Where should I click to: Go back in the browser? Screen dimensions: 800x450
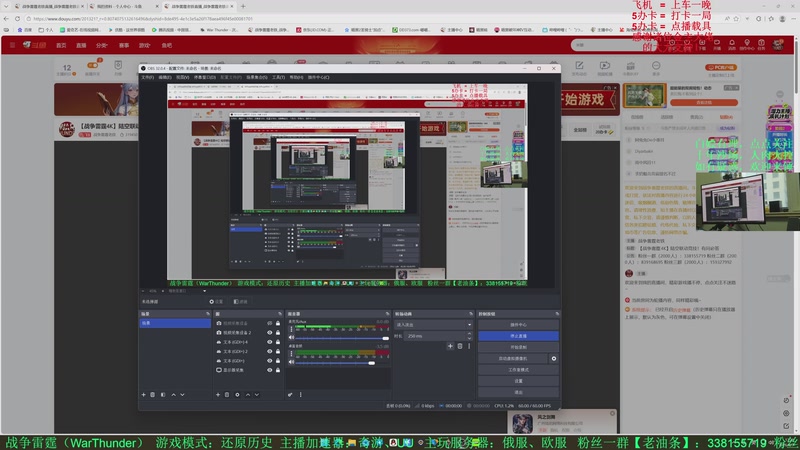point(6,18)
